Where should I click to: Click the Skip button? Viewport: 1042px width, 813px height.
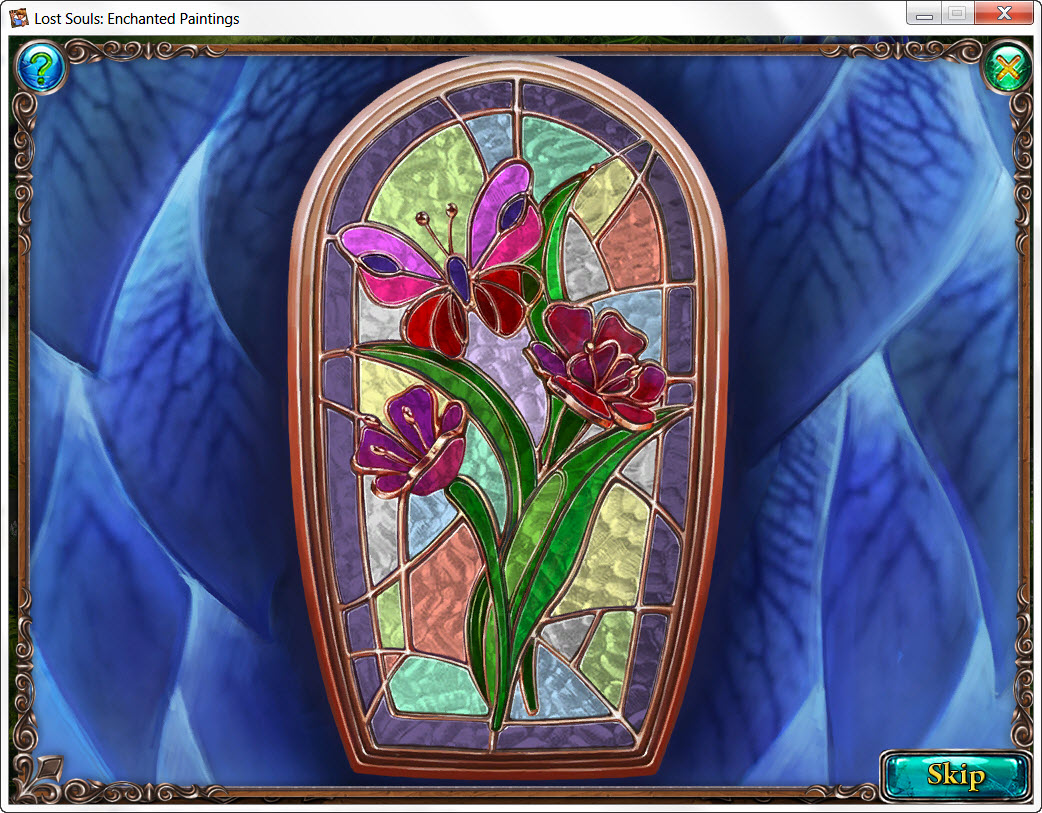pos(955,775)
